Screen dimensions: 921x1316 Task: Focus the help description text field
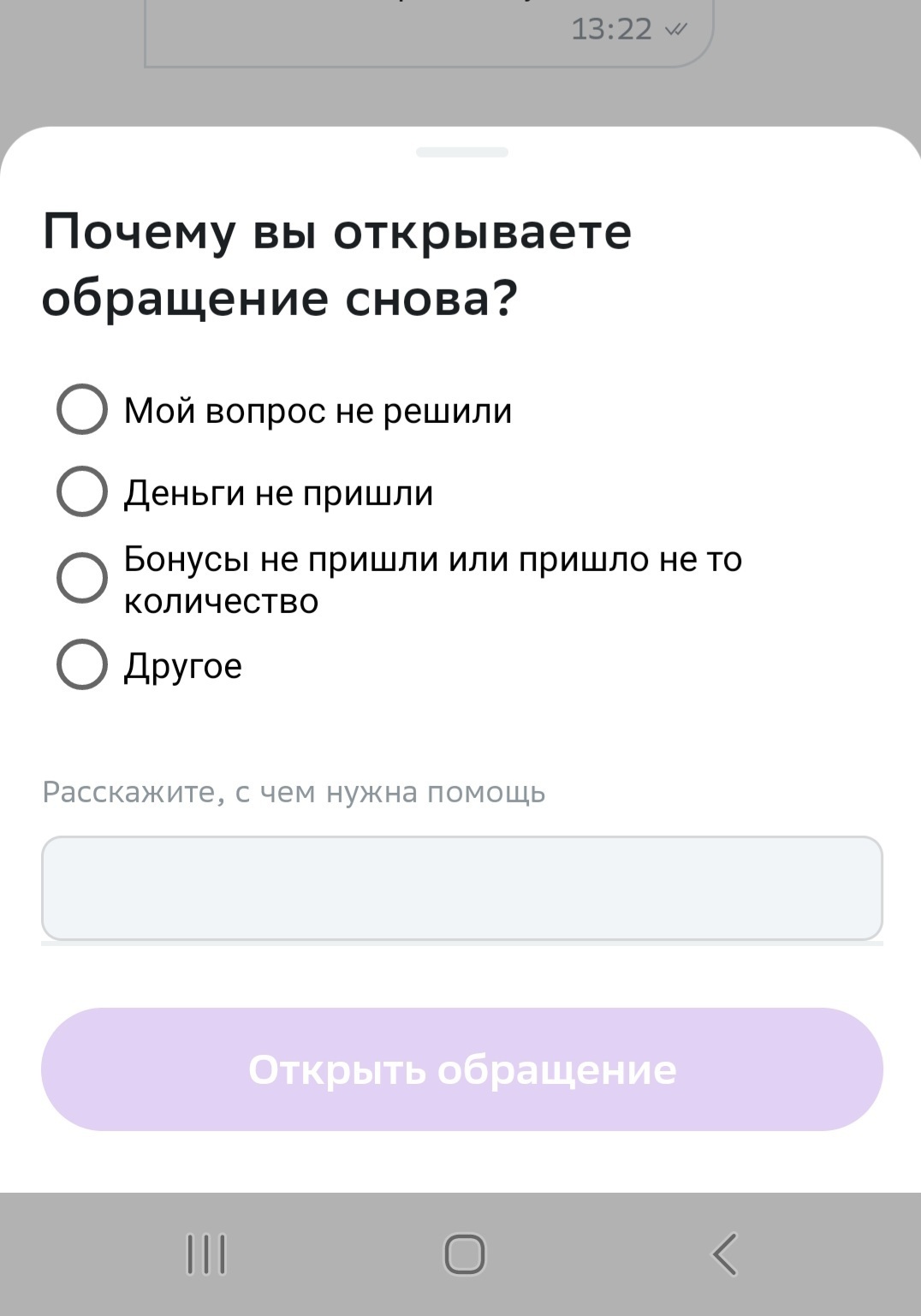[461, 888]
